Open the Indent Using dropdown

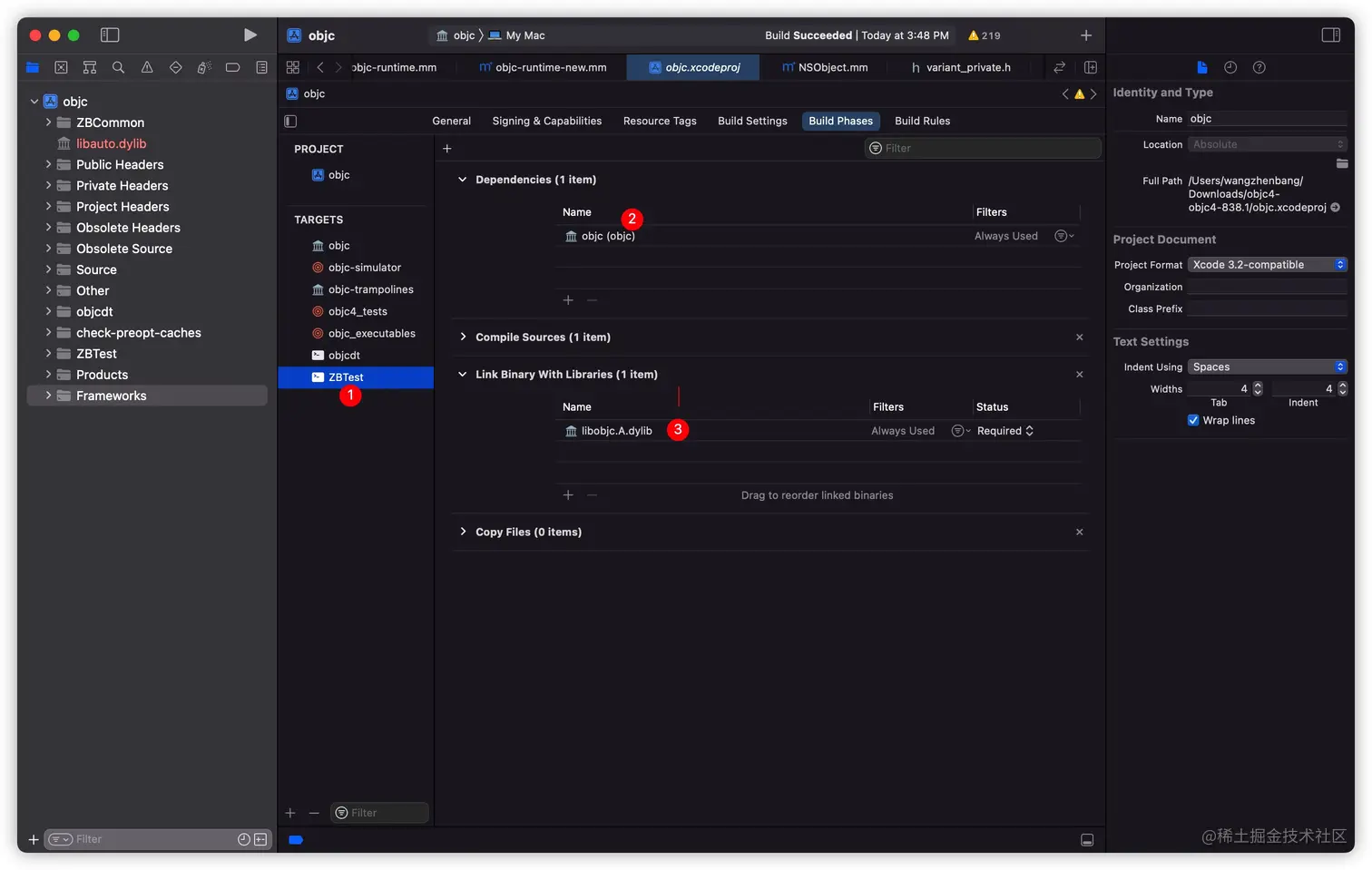[1268, 367]
